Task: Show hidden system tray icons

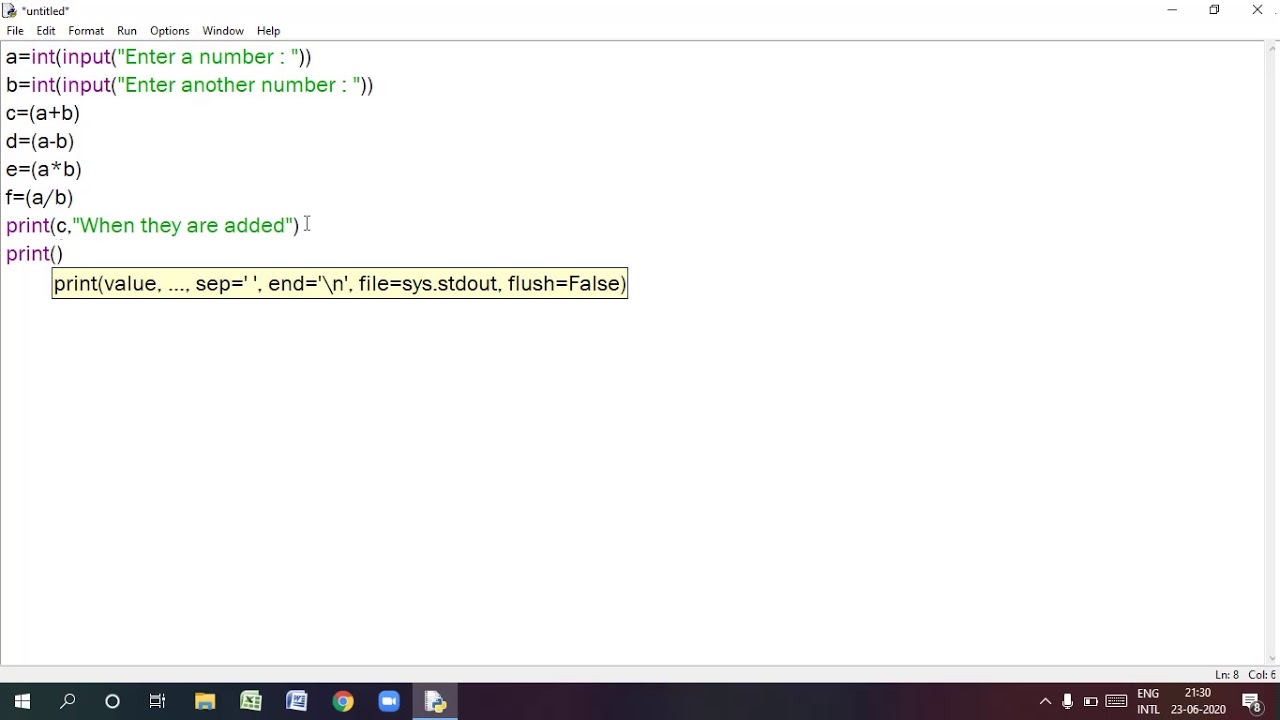Action: pos(1045,702)
